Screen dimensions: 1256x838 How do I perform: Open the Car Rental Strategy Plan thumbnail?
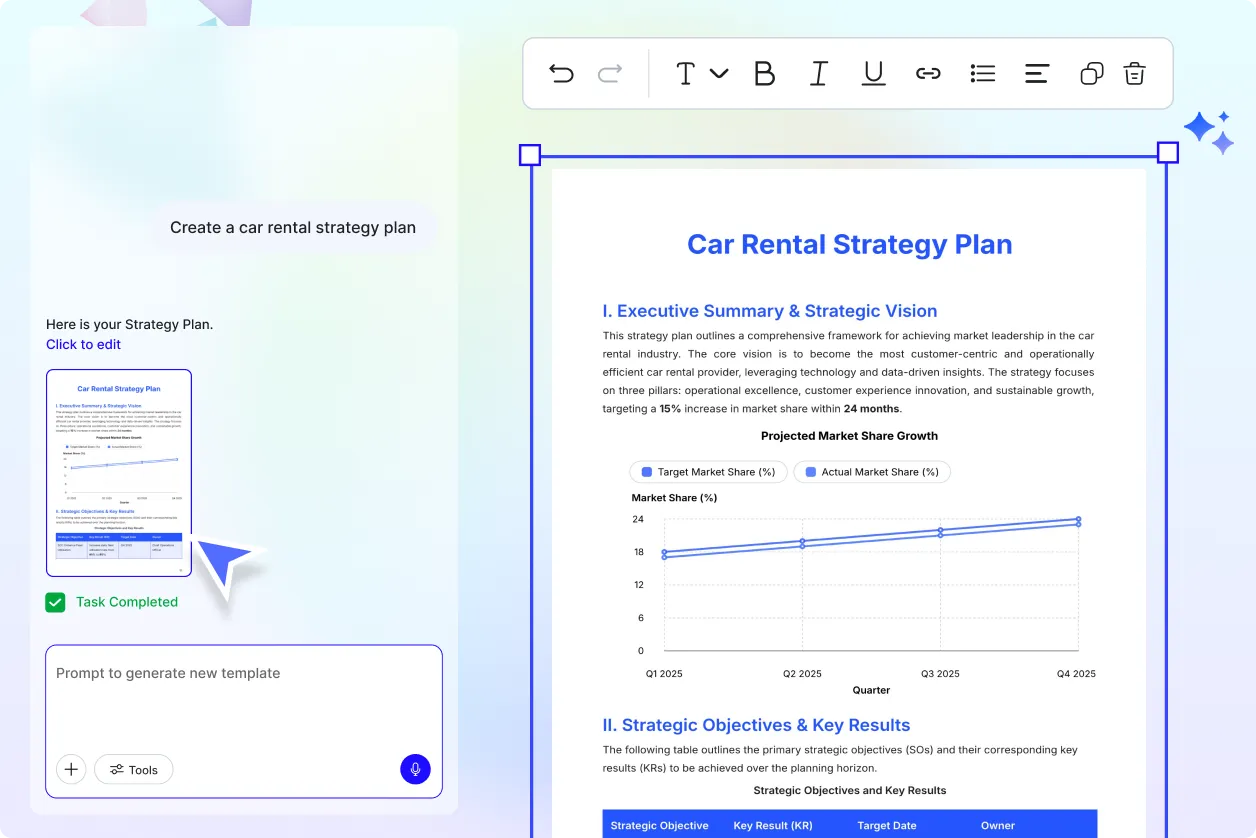click(x=119, y=473)
